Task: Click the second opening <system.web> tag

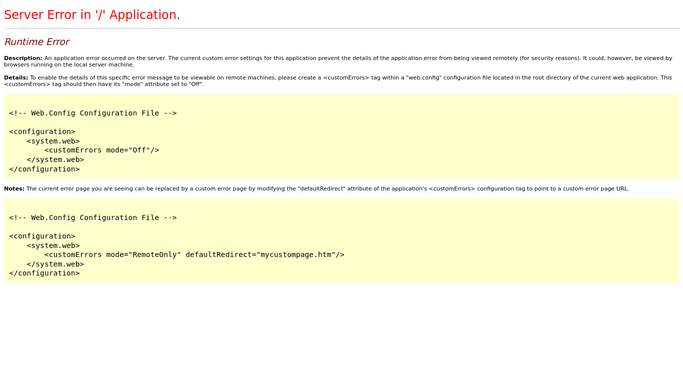Action: [53, 246]
